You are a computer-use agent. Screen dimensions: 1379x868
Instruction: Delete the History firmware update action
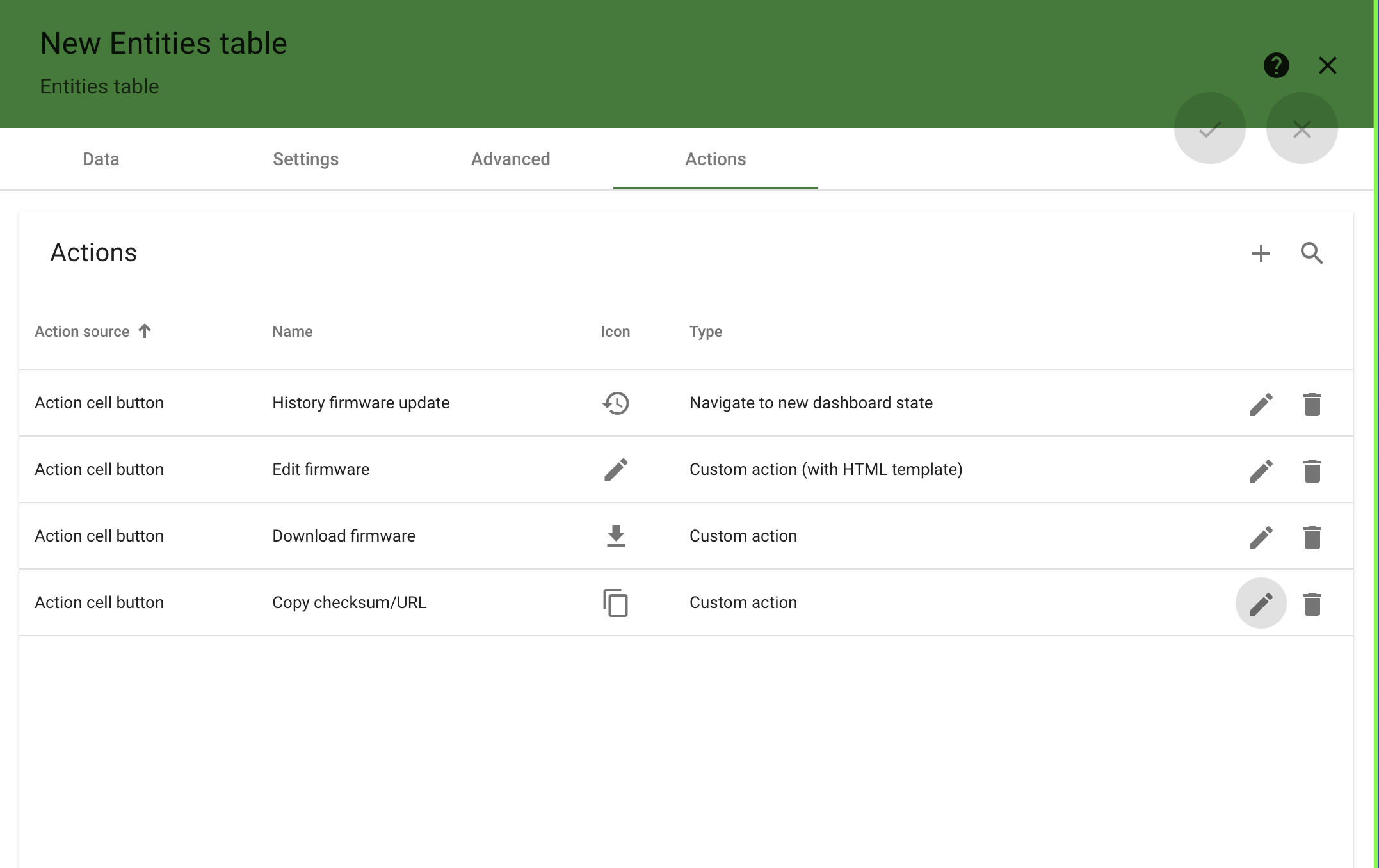tap(1312, 404)
